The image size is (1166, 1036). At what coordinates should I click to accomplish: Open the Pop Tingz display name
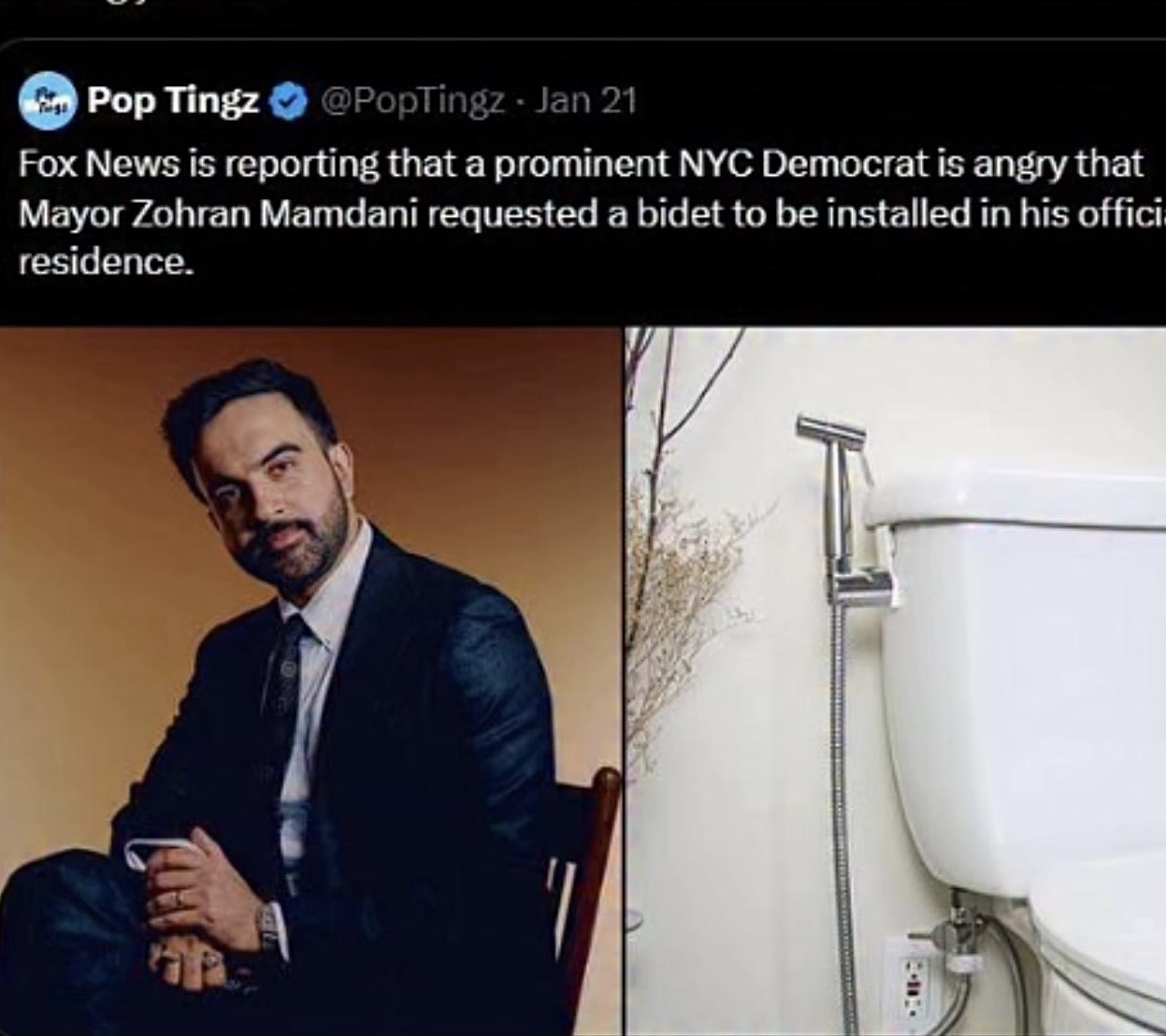click(x=174, y=100)
